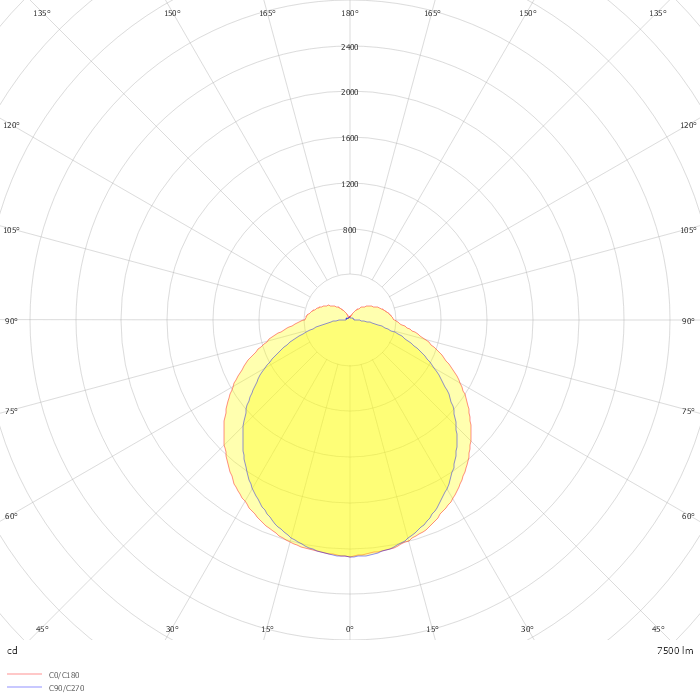
Task: Select the blue C90/C270 legend line
Action: point(25,687)
